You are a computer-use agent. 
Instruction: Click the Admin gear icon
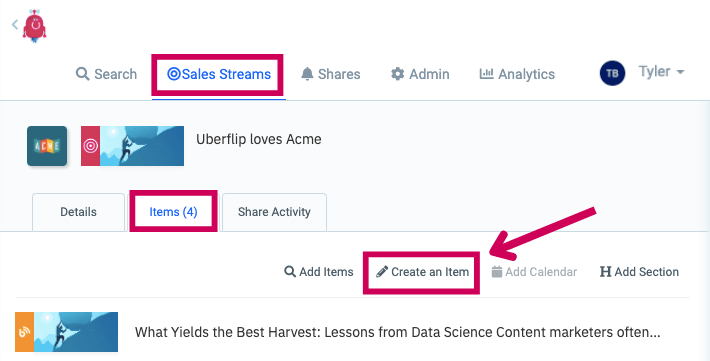(x=398, y=74)
